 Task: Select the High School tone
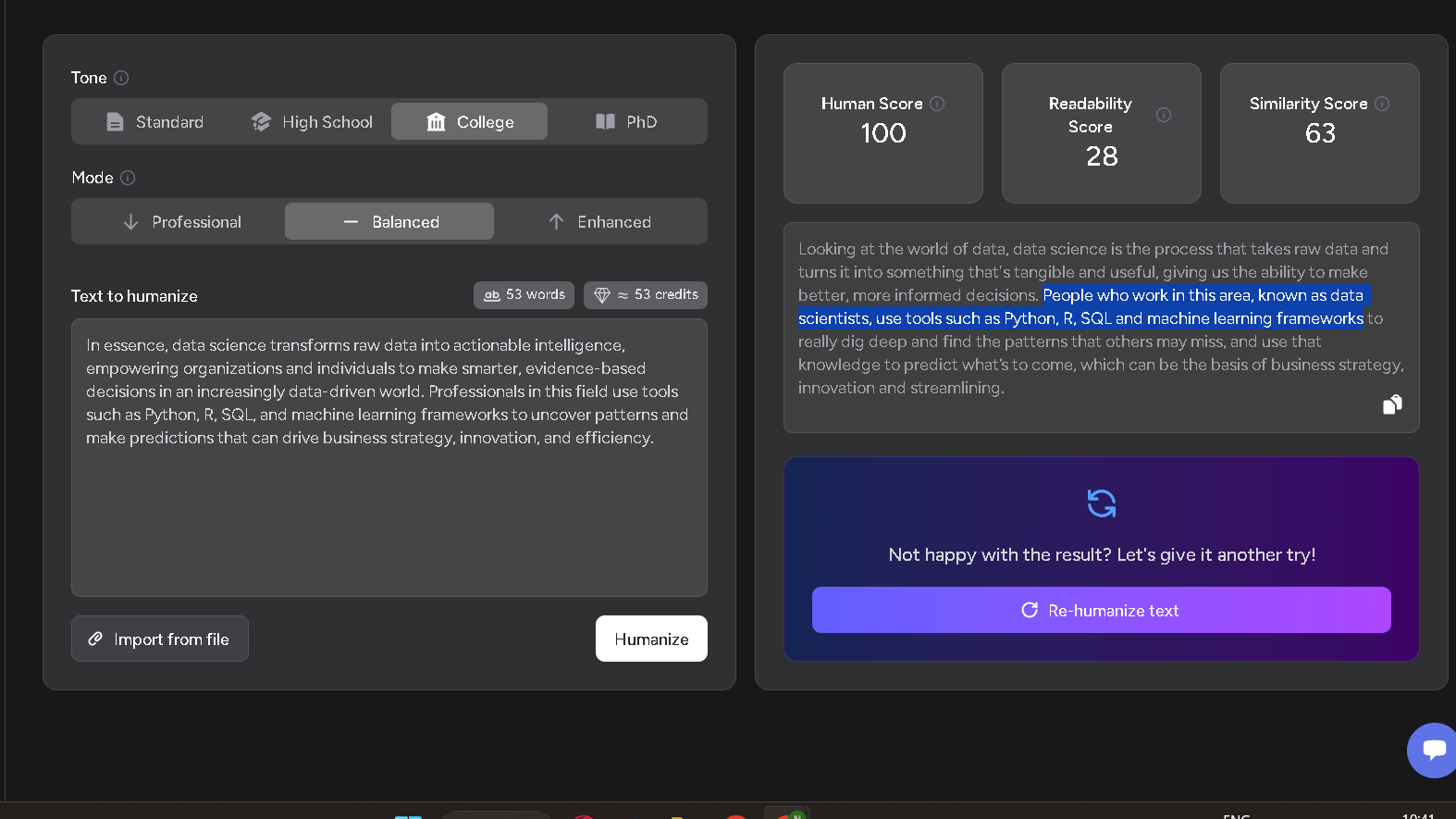[312, 121]
